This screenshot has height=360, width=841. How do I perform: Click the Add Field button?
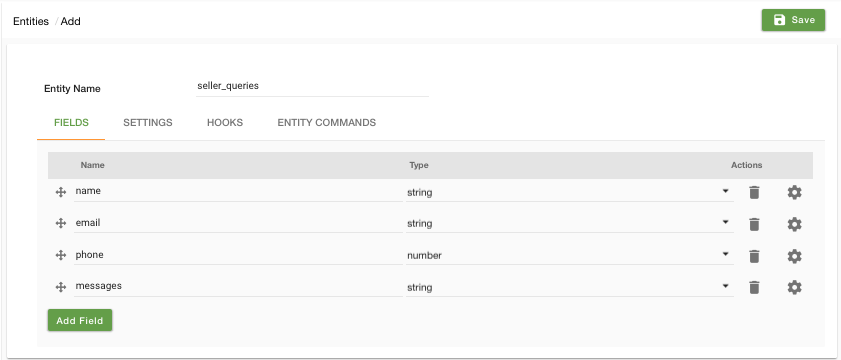pos(80,320)
